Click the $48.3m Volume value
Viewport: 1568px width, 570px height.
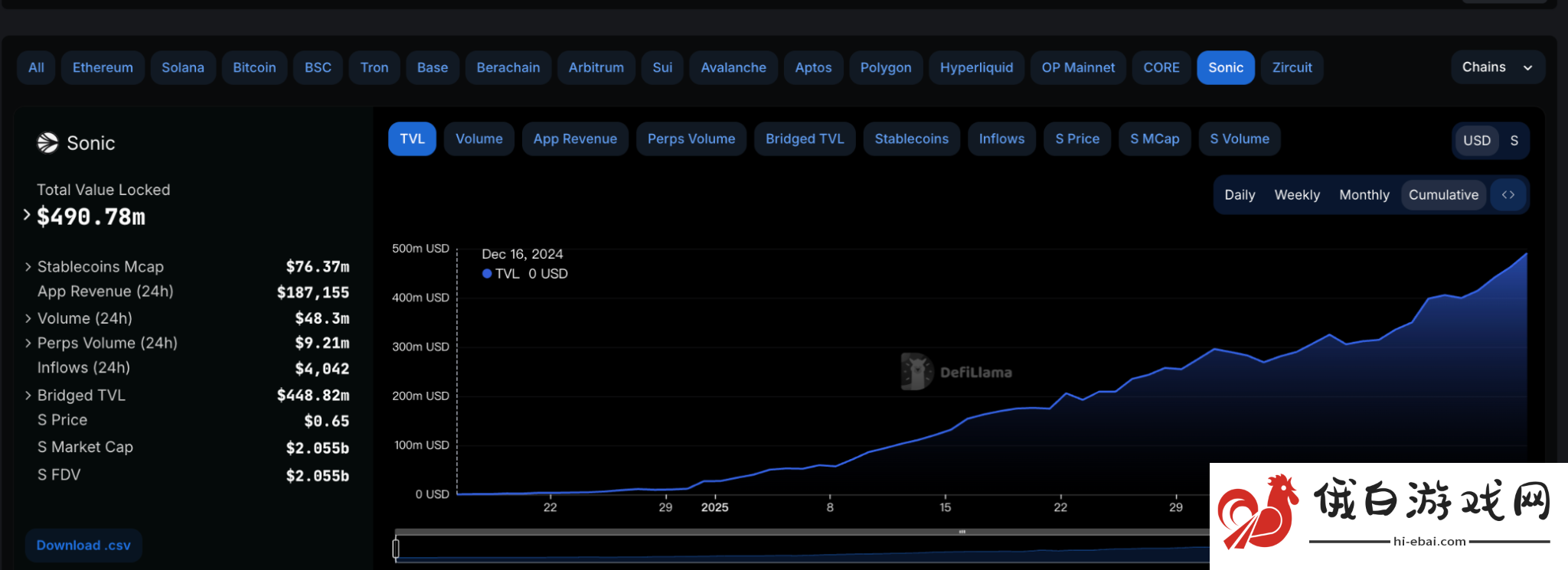(322, 318)
